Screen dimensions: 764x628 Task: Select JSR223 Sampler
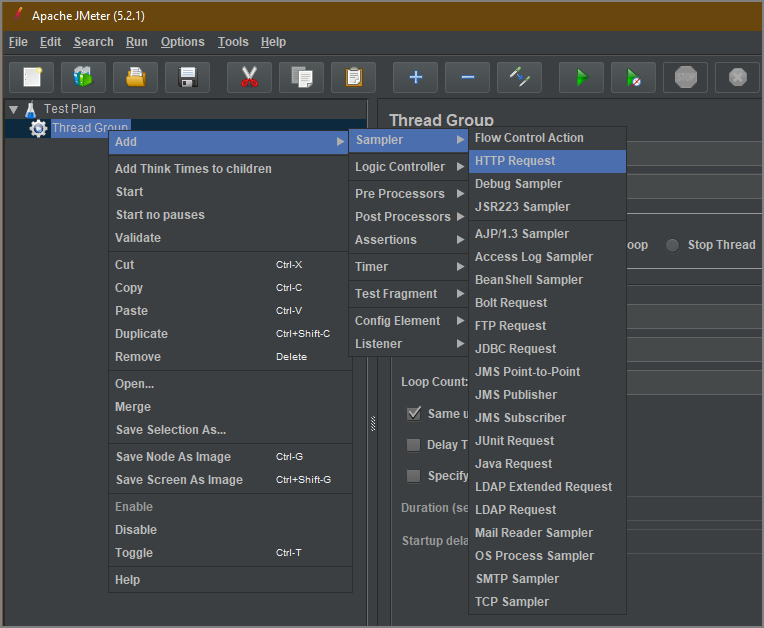click(548, 207)
